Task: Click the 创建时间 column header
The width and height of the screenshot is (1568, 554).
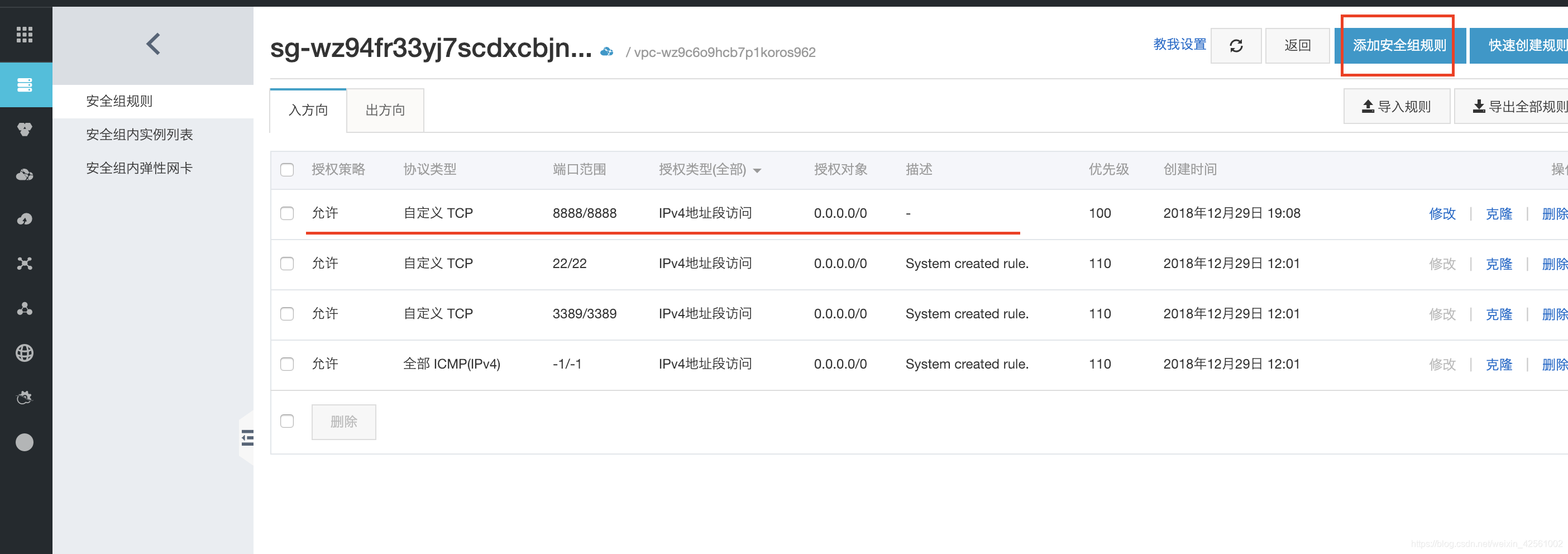Action: click(1189, 169)
